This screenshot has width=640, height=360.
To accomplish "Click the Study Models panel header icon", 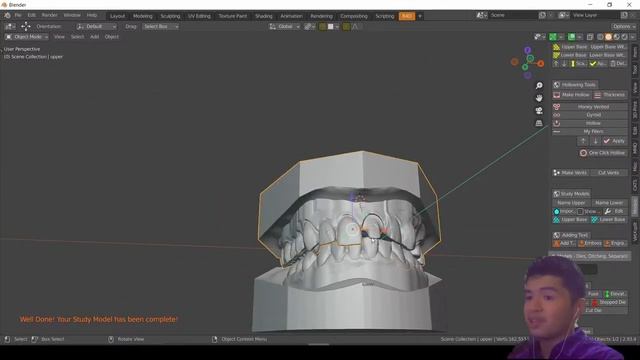I will (x=557, y=194).
